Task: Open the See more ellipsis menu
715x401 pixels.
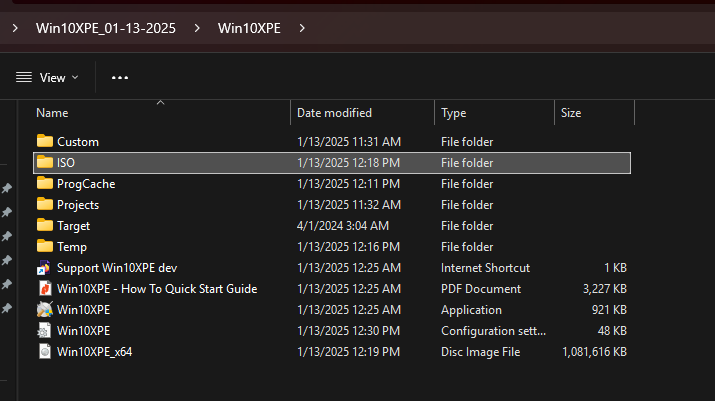Action: (x=120, y=77)
